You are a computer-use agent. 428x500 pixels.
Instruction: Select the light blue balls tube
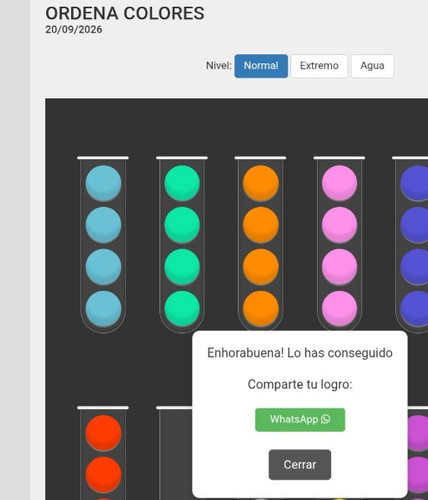pos(103,244)
